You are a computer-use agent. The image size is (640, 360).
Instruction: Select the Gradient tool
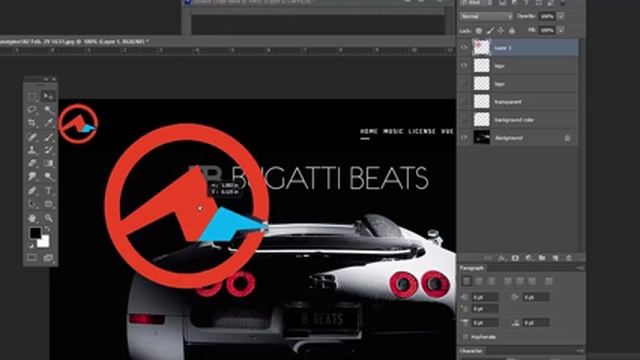coord(48,163)
